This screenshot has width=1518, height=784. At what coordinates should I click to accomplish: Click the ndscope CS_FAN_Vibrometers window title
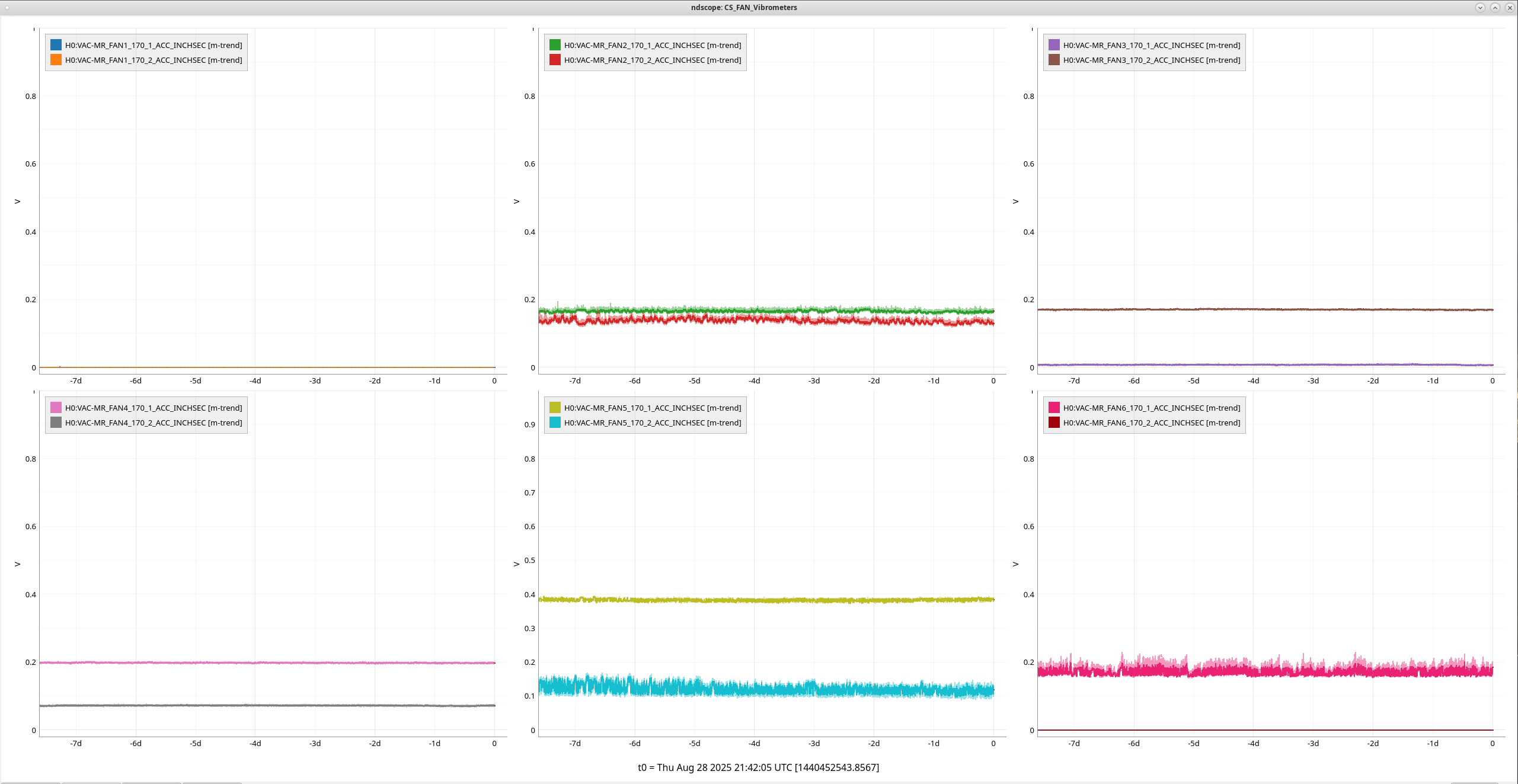point(744,8)
